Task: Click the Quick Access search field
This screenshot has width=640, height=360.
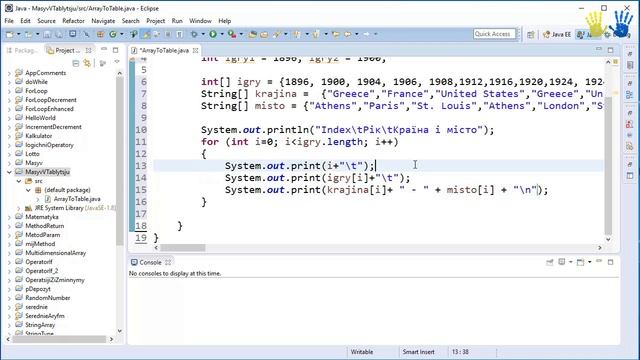Action: click(494, 34)
